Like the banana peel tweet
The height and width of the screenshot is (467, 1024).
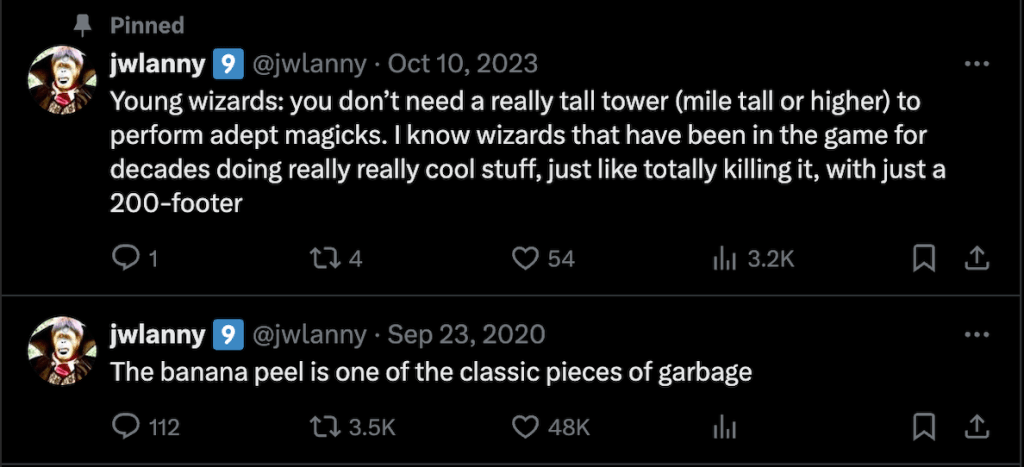(x=526, y=427)
